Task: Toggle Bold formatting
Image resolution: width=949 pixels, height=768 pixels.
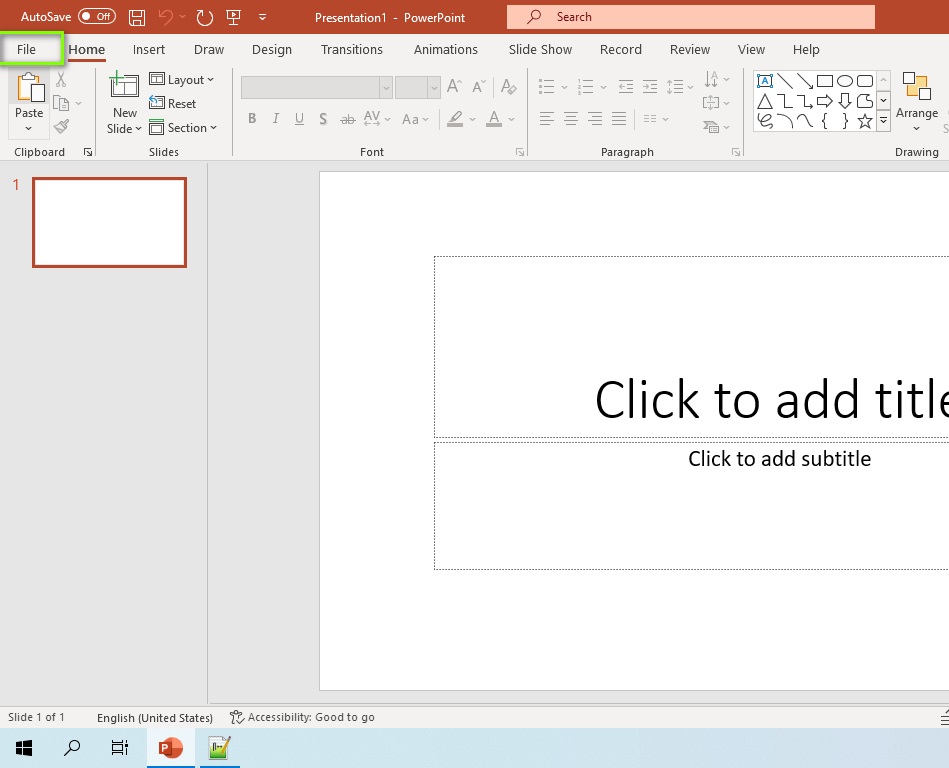Action: [252, 119]
